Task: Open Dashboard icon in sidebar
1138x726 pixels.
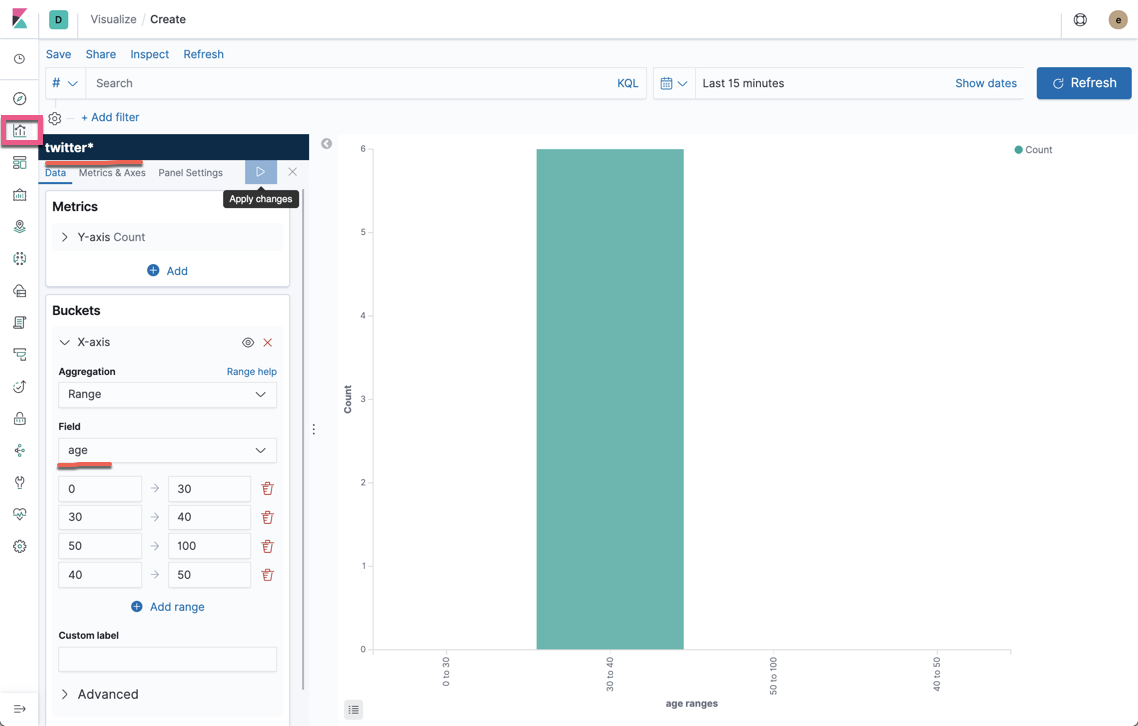Action: coord(20,163)
